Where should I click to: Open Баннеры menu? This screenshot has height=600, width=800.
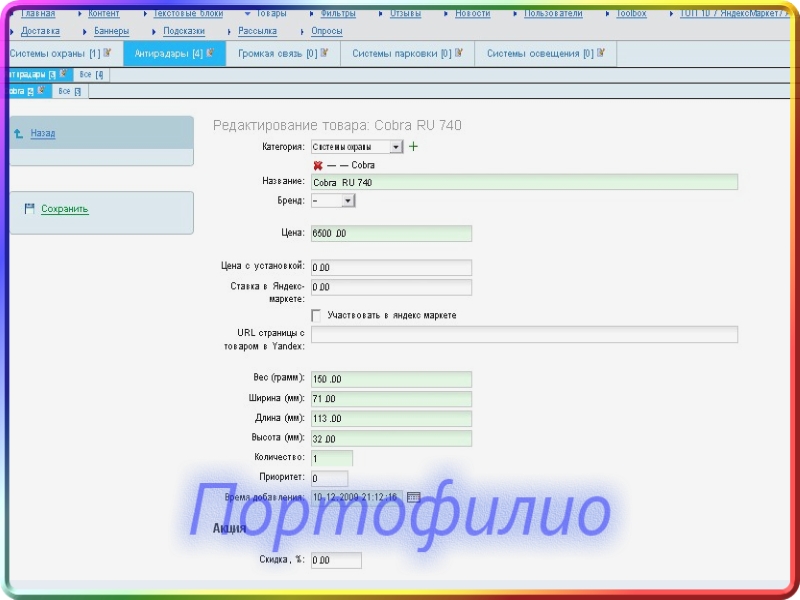112,31
